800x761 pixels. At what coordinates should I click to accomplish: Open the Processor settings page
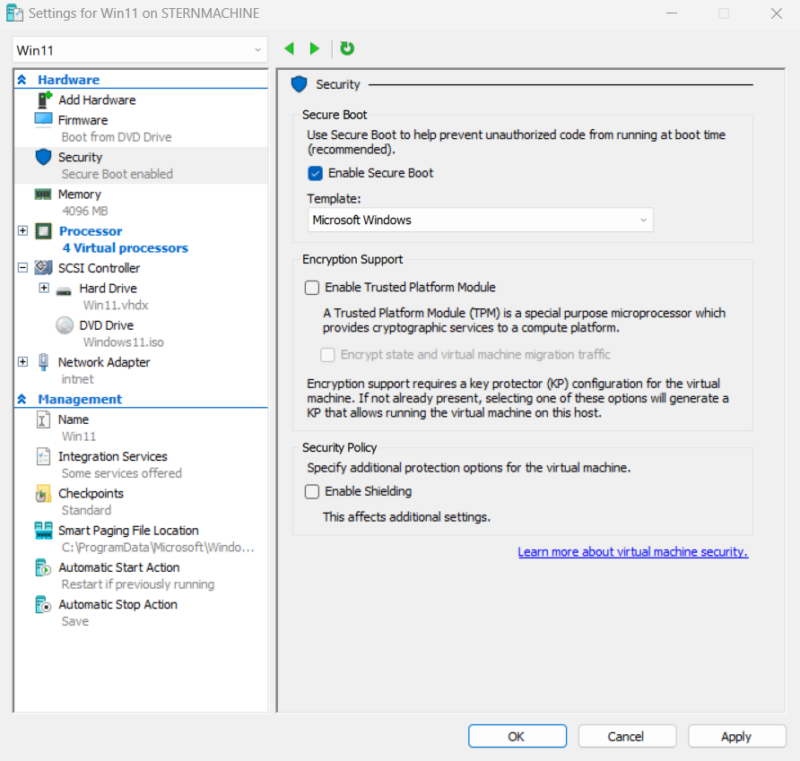pyautogui.click(x=90, y=231)
